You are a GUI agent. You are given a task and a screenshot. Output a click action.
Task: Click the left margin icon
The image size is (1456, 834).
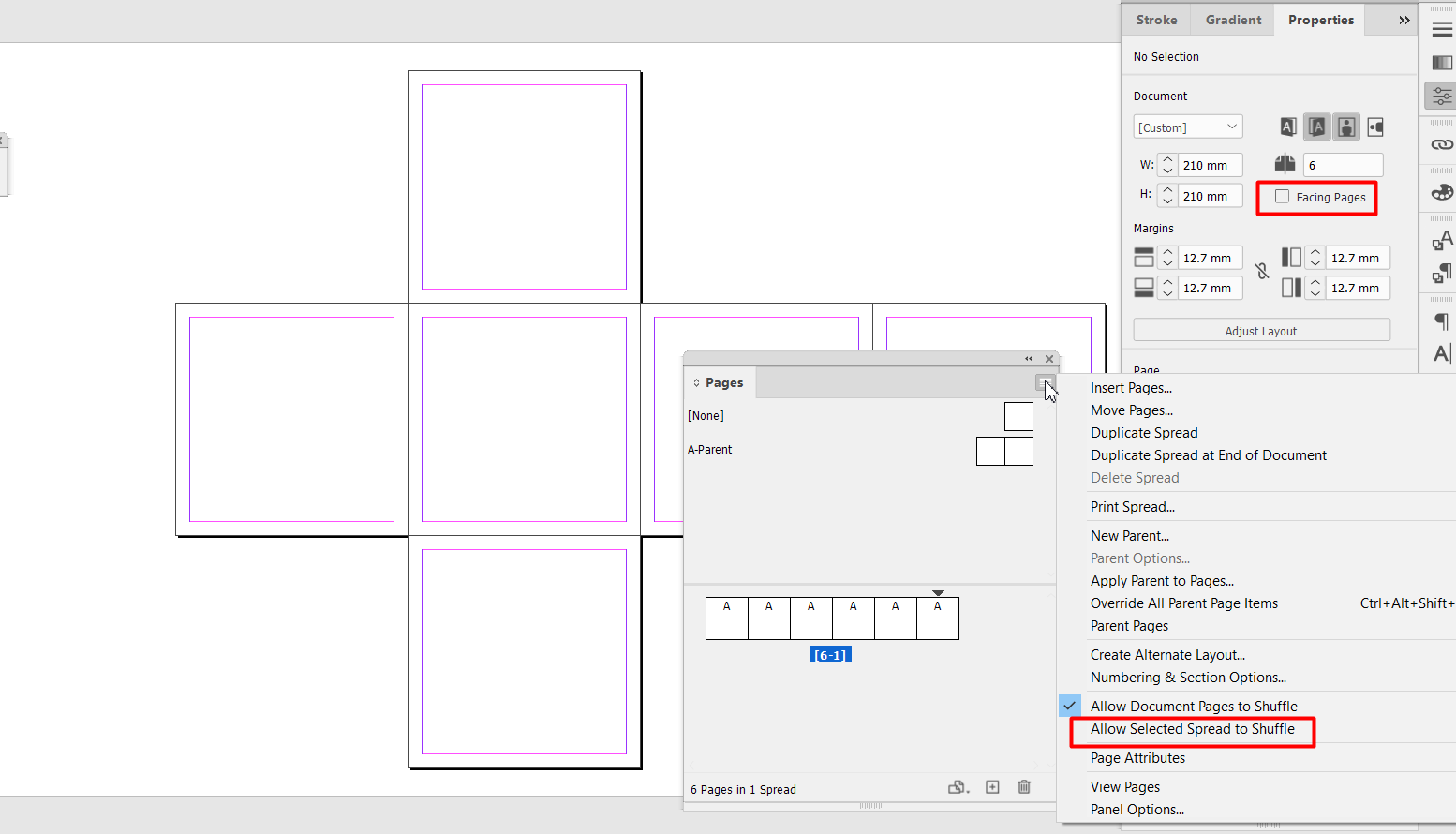click(1291, 258)
